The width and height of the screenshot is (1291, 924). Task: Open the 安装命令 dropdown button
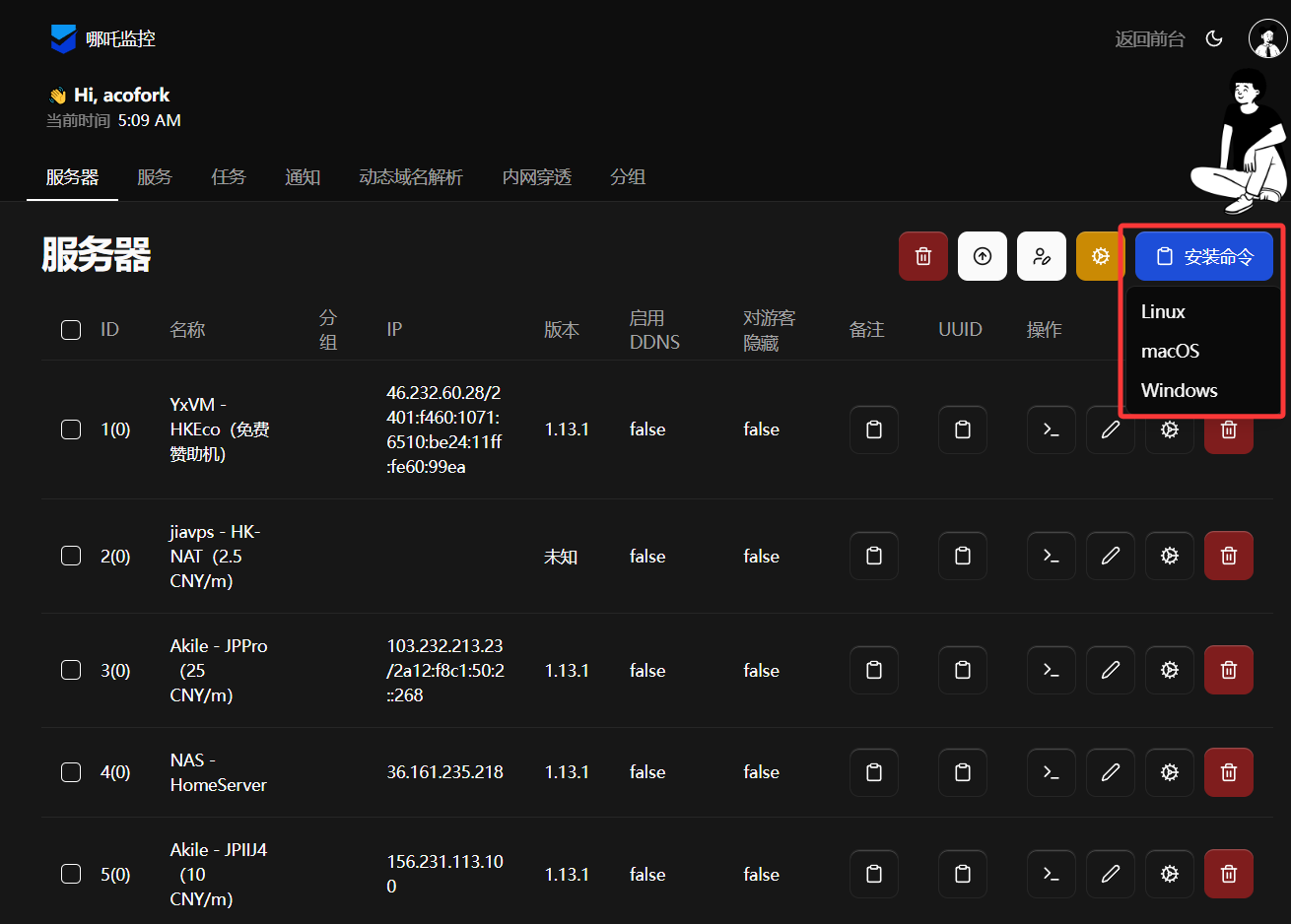1203,256
